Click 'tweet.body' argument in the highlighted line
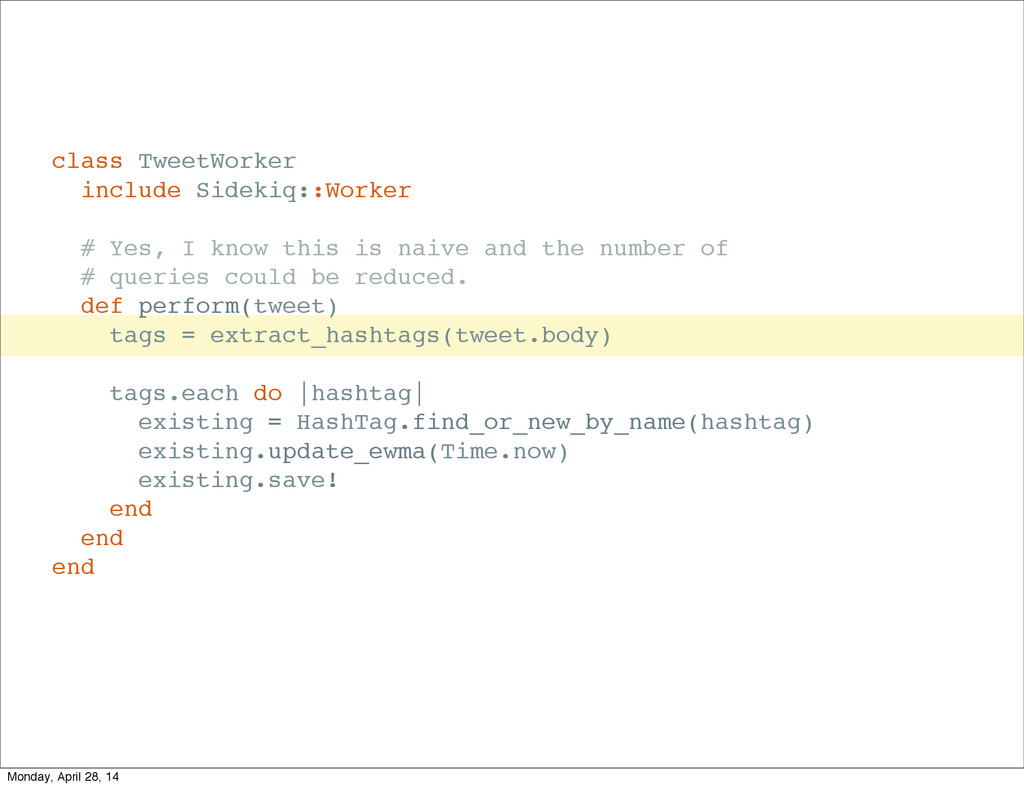Image resolution: width=1024 pixels, height=788 pixels. pyautogui.click(x=526, y=335)
